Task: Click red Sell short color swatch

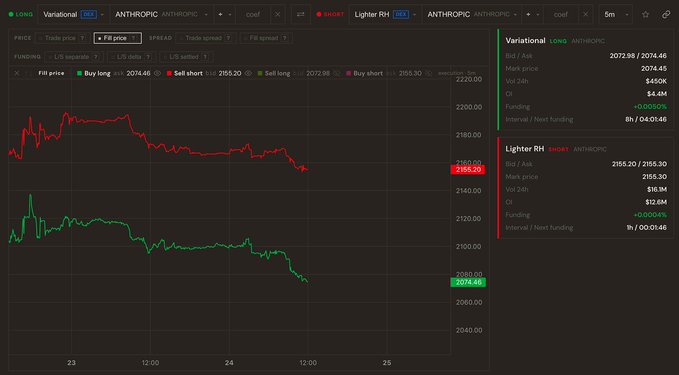Action: [x=169, y=73]
